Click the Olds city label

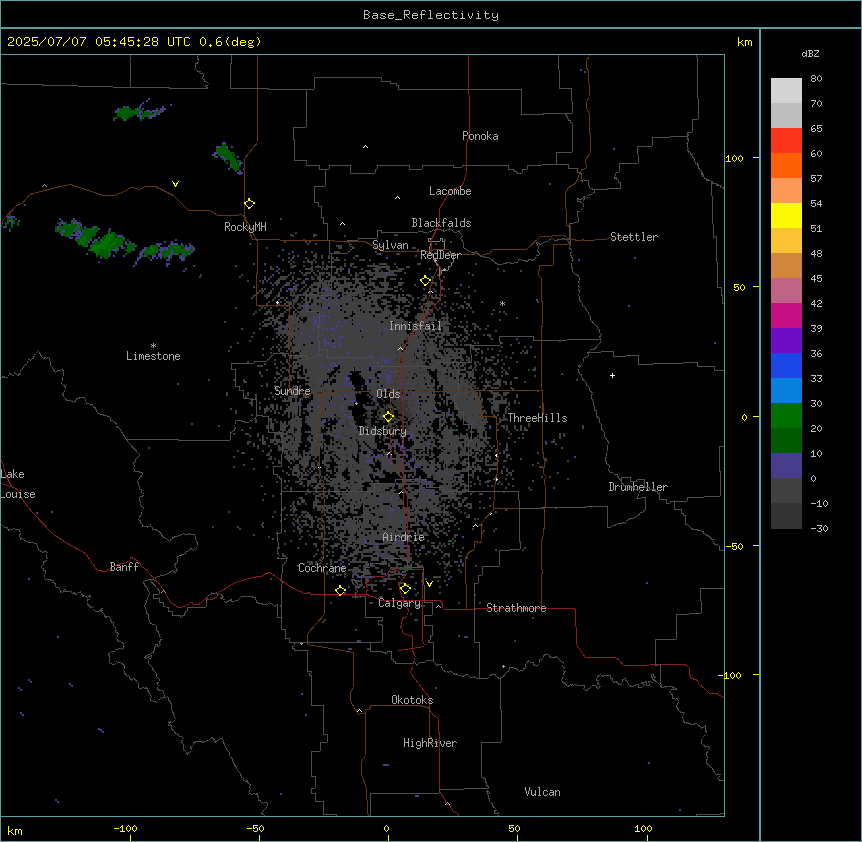coord(388,394)
